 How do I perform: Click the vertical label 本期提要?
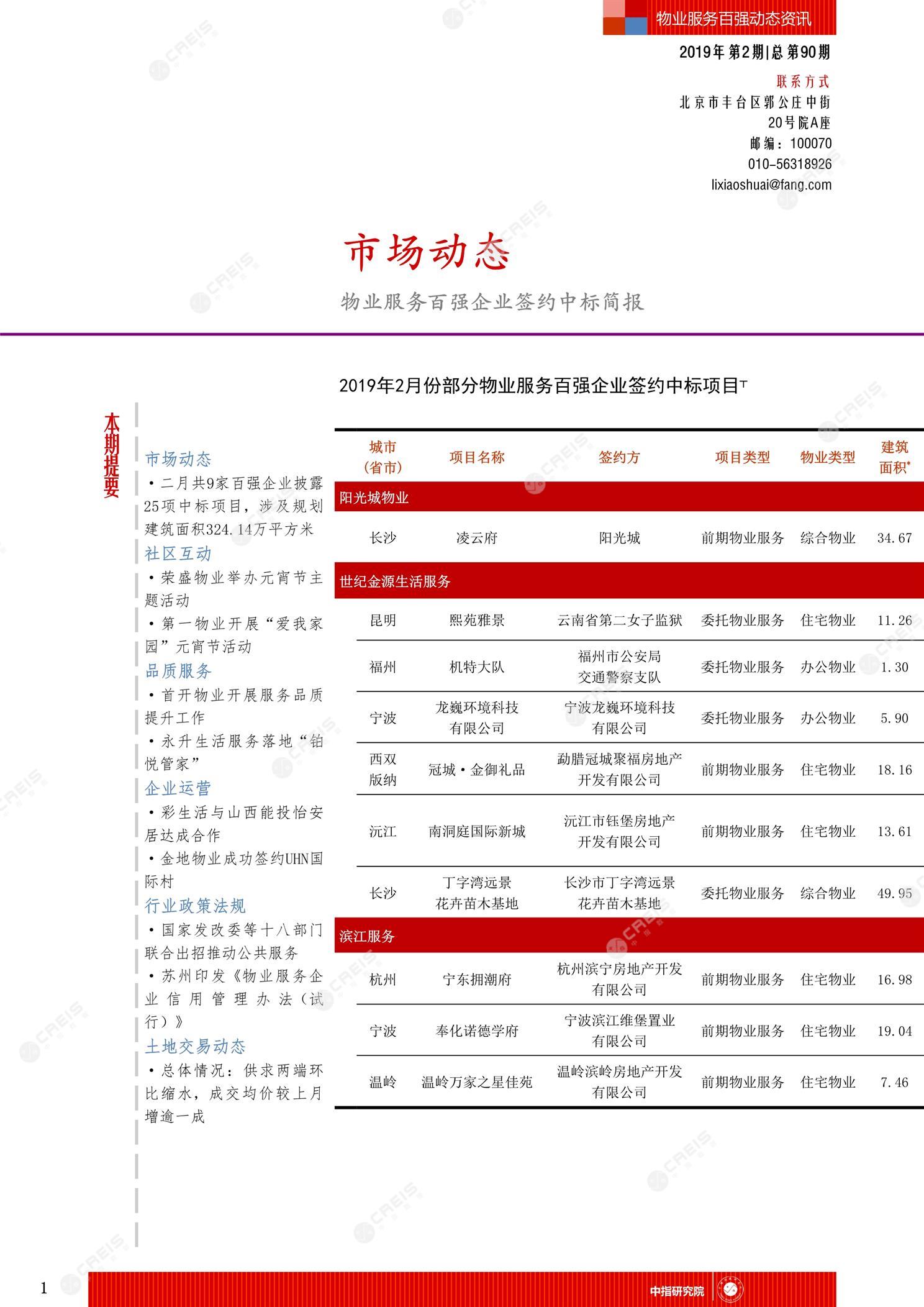(112, 455)
